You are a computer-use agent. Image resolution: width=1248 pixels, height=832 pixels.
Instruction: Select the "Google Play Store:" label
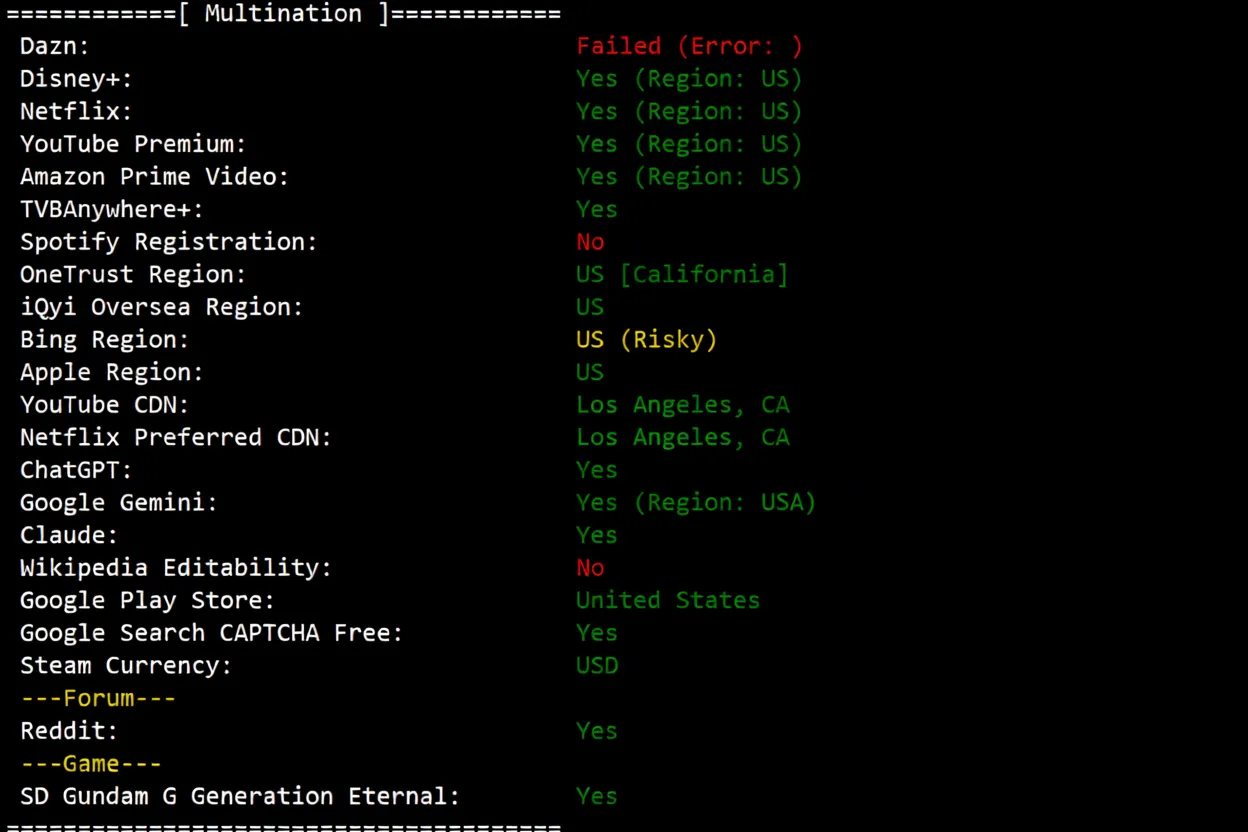(x=148, y=600)
